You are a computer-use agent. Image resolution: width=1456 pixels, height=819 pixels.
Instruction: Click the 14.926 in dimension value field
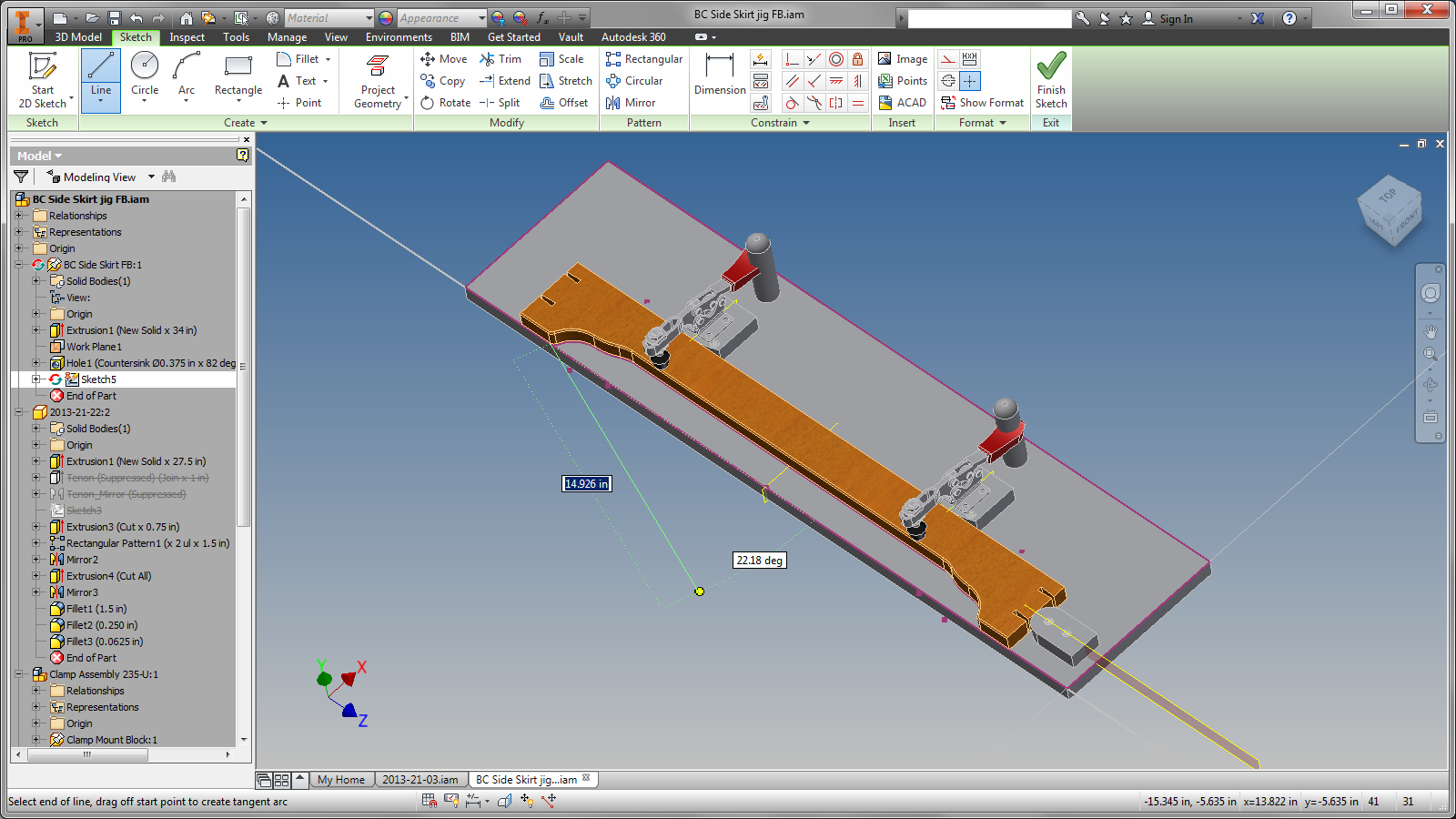(586, 484)
